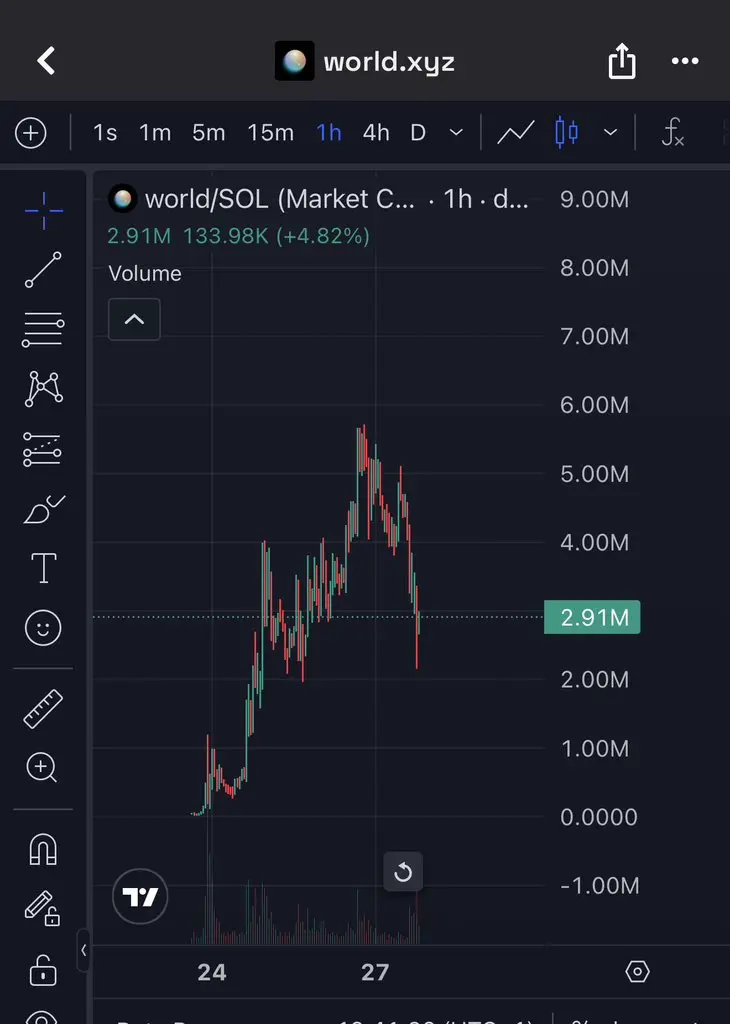Click the 0.0000 price axis label
Viewport: 730px width, 1024px height.
599,817
